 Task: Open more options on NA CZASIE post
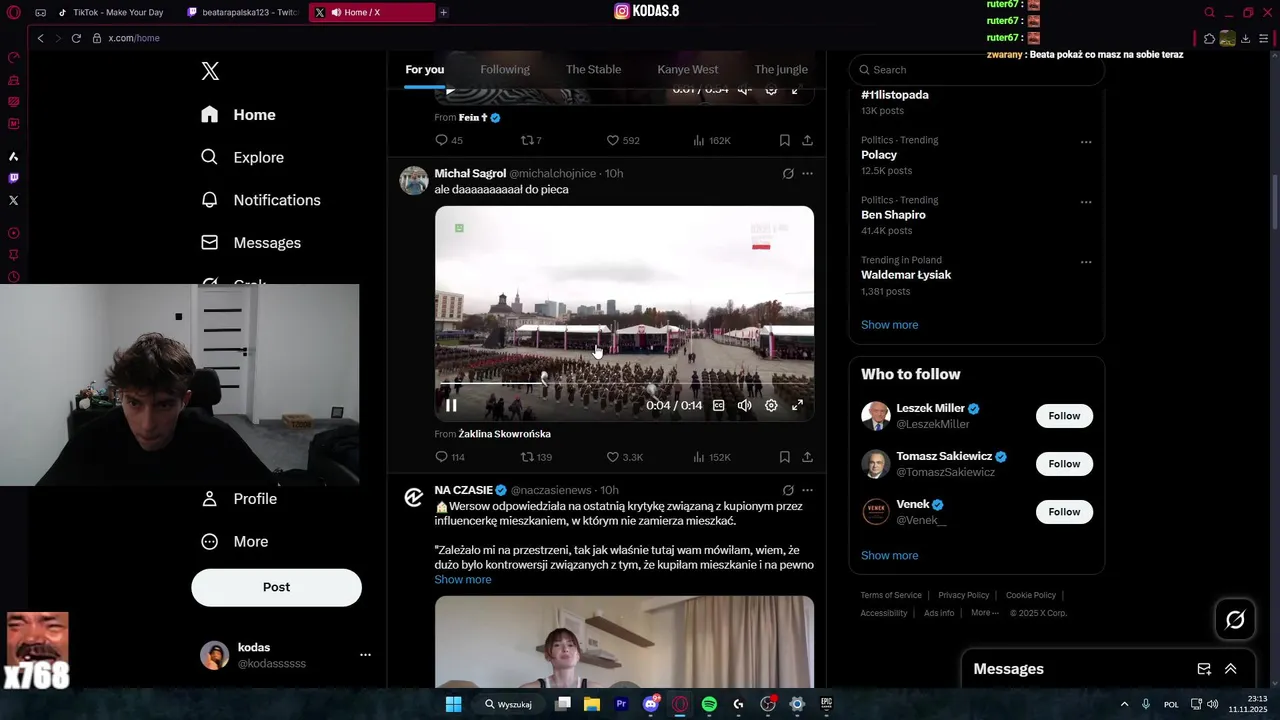coord(807,490)
